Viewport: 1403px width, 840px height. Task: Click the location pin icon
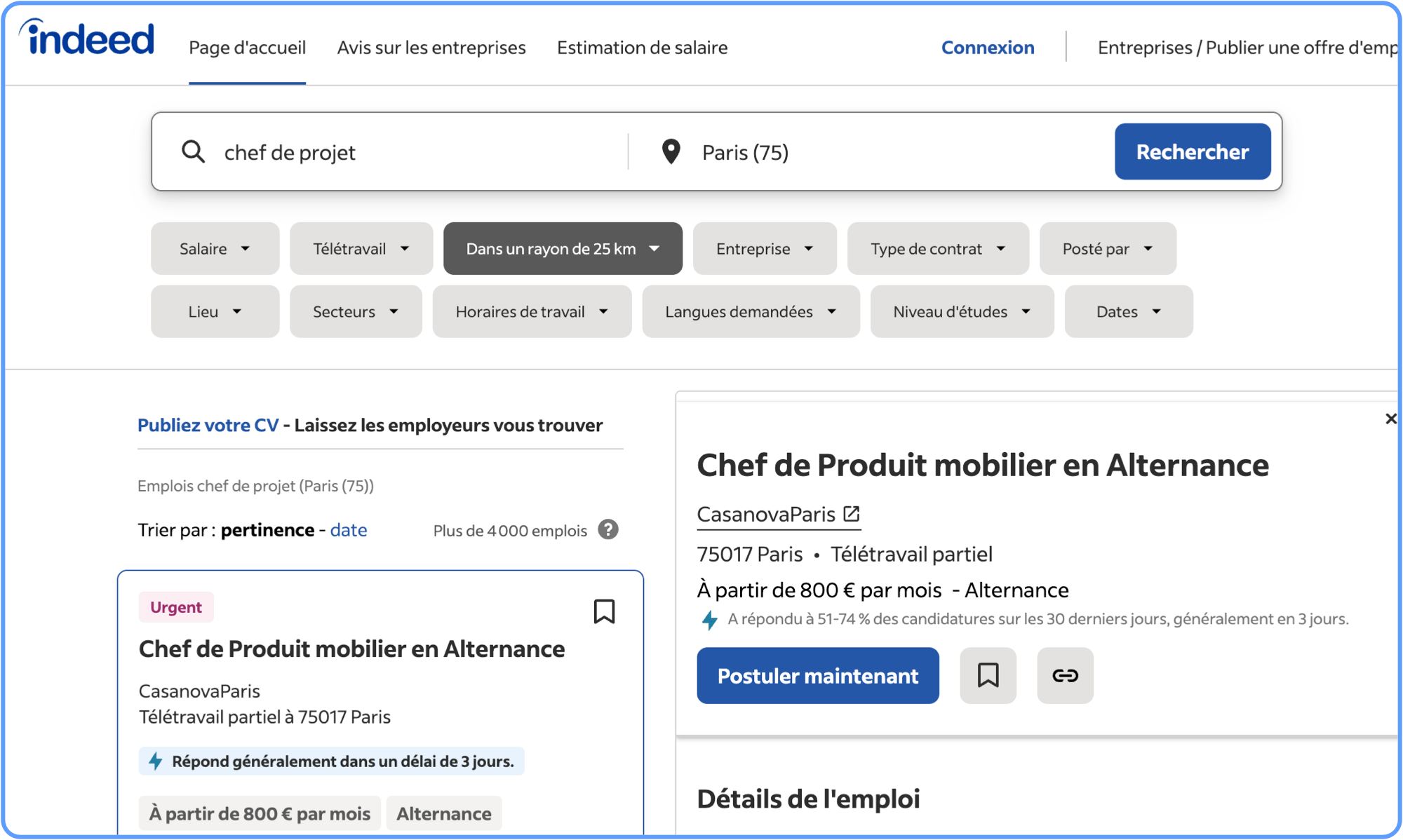[671, 151]
